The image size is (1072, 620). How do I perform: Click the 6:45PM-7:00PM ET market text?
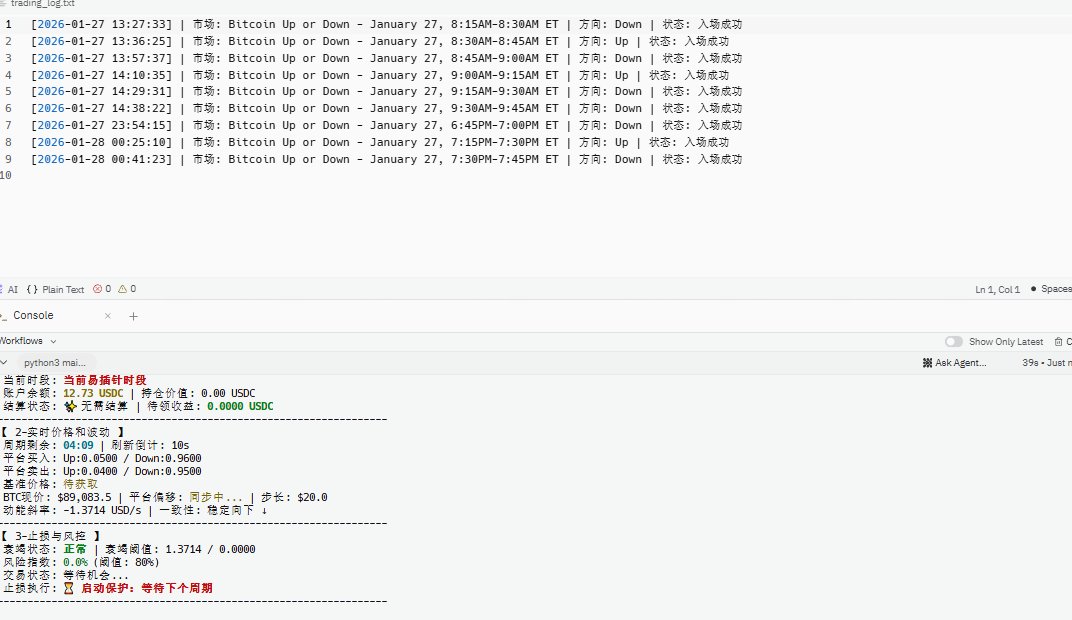[x=505, y=126]
